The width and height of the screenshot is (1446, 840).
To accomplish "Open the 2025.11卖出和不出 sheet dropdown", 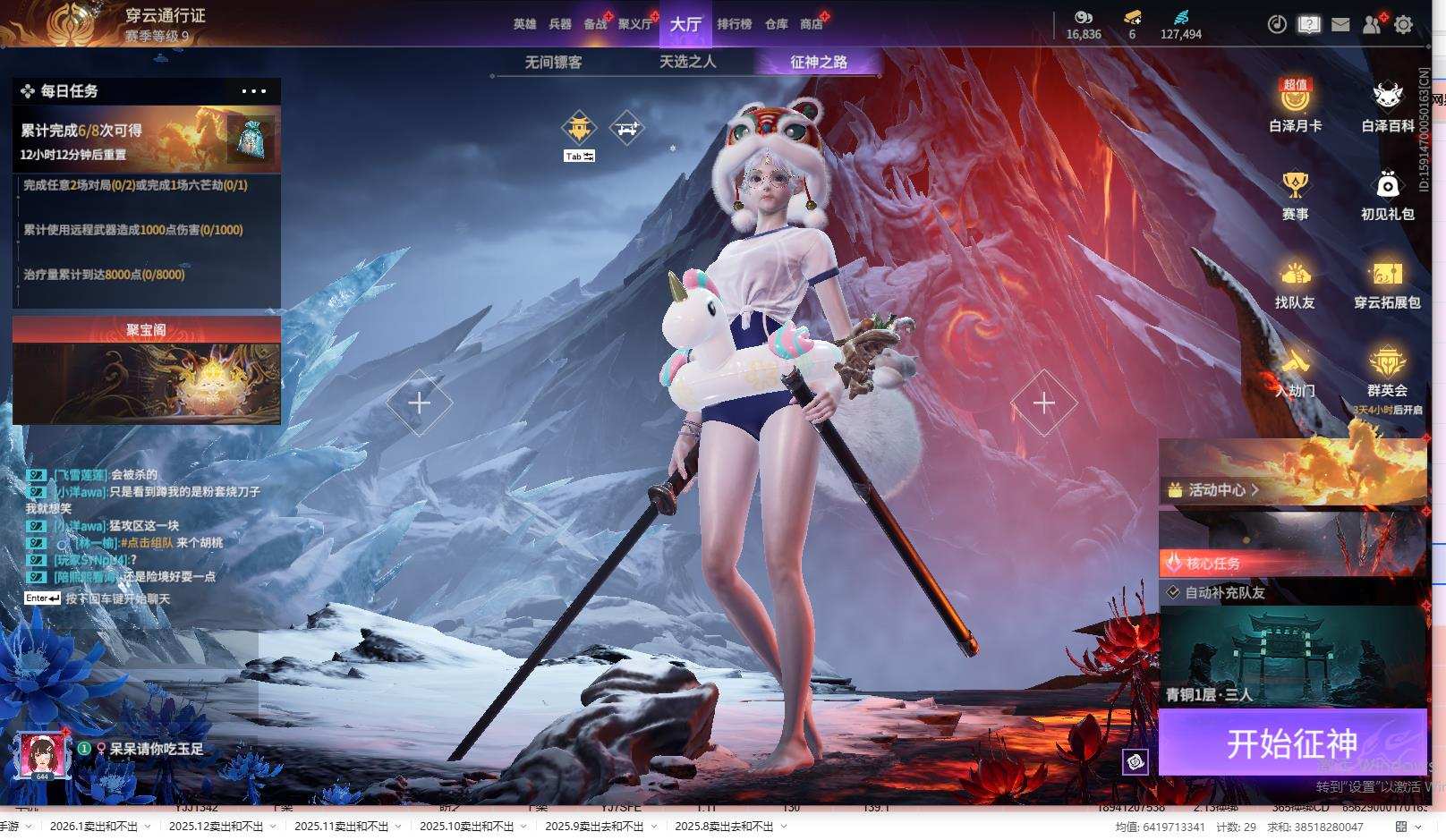I will pos(397,827).
